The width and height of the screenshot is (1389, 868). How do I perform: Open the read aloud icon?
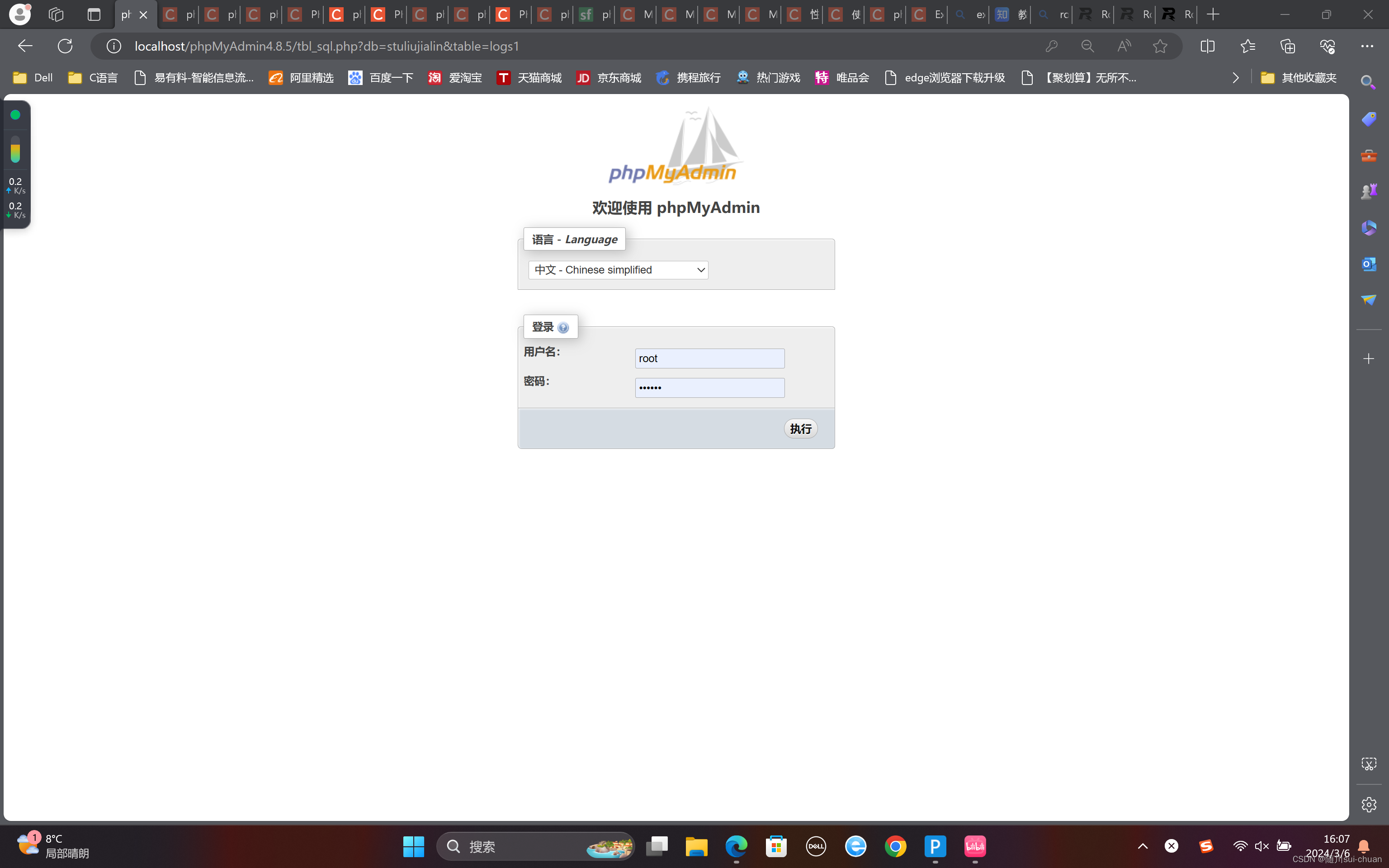1124,46
